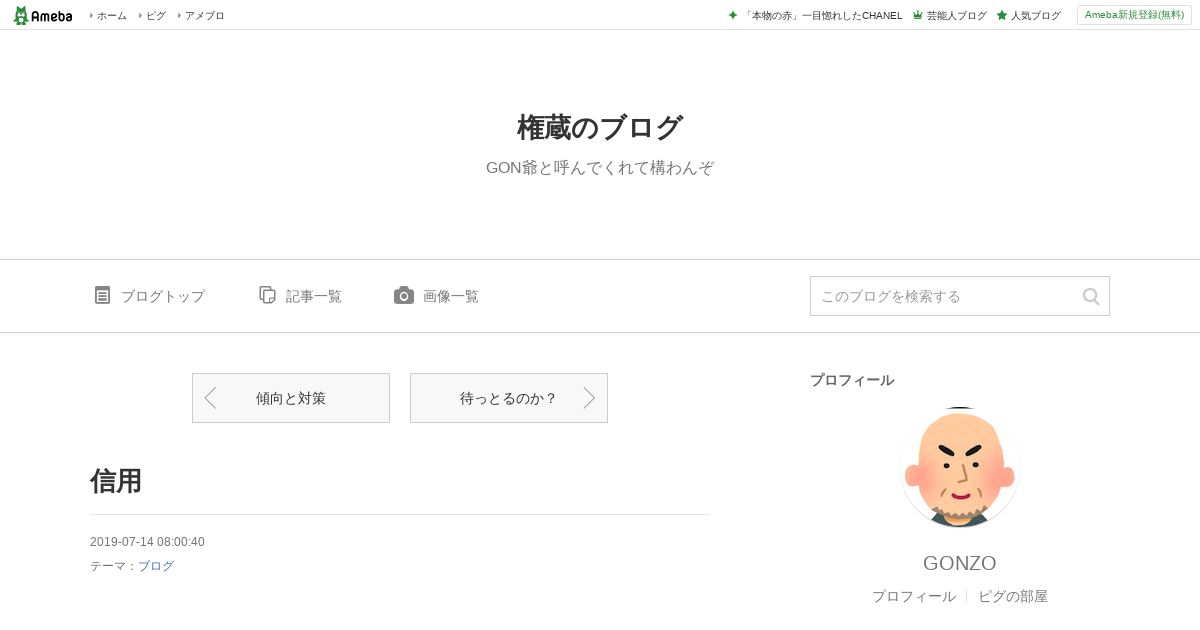The height and width of the screenshot is (630, 1200).
Task: Go to previous post 傾向と対策
Action: pyautogui.click(x=291, y=398)
